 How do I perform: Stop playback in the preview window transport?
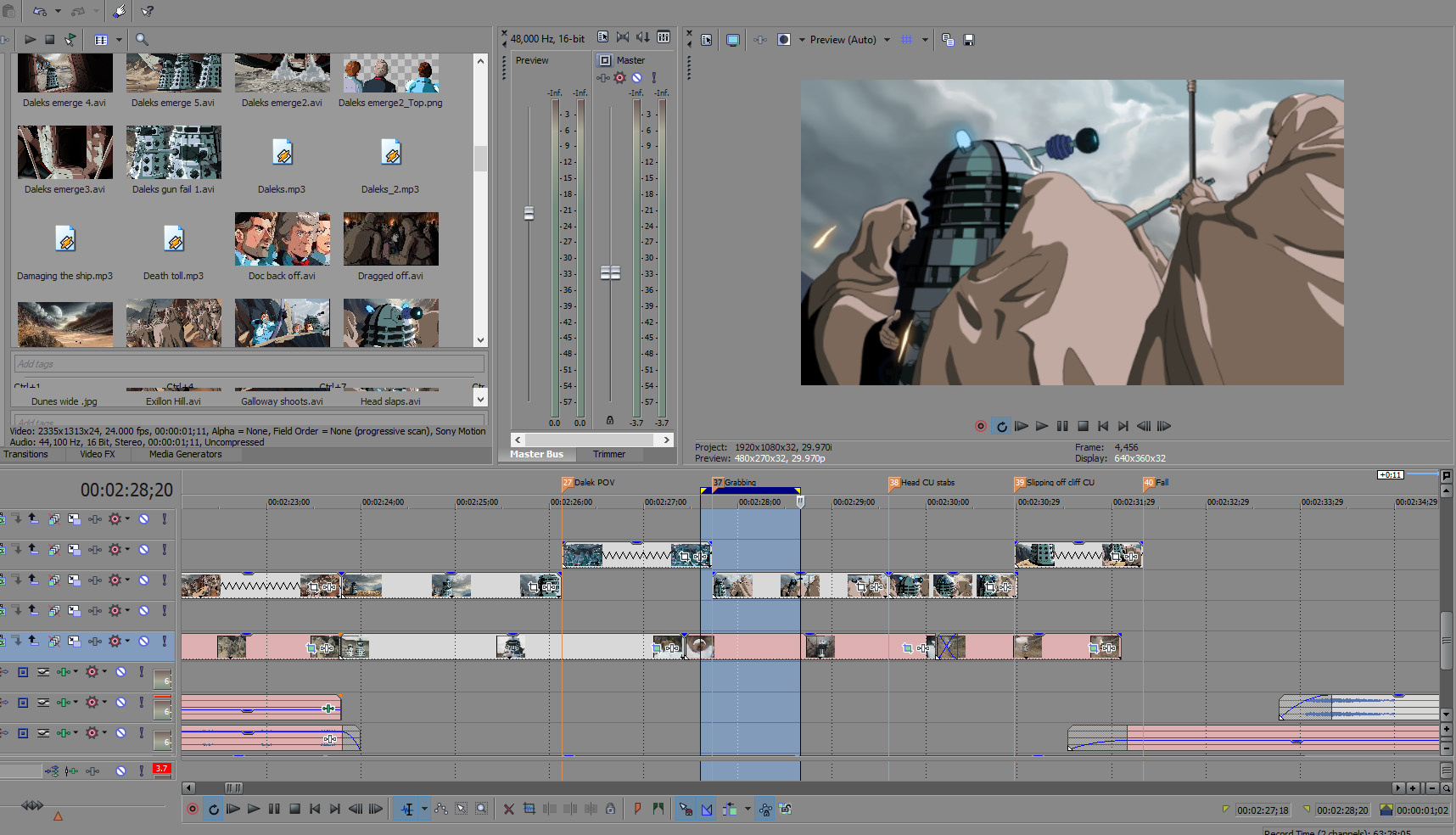(x=1083, y=427)
